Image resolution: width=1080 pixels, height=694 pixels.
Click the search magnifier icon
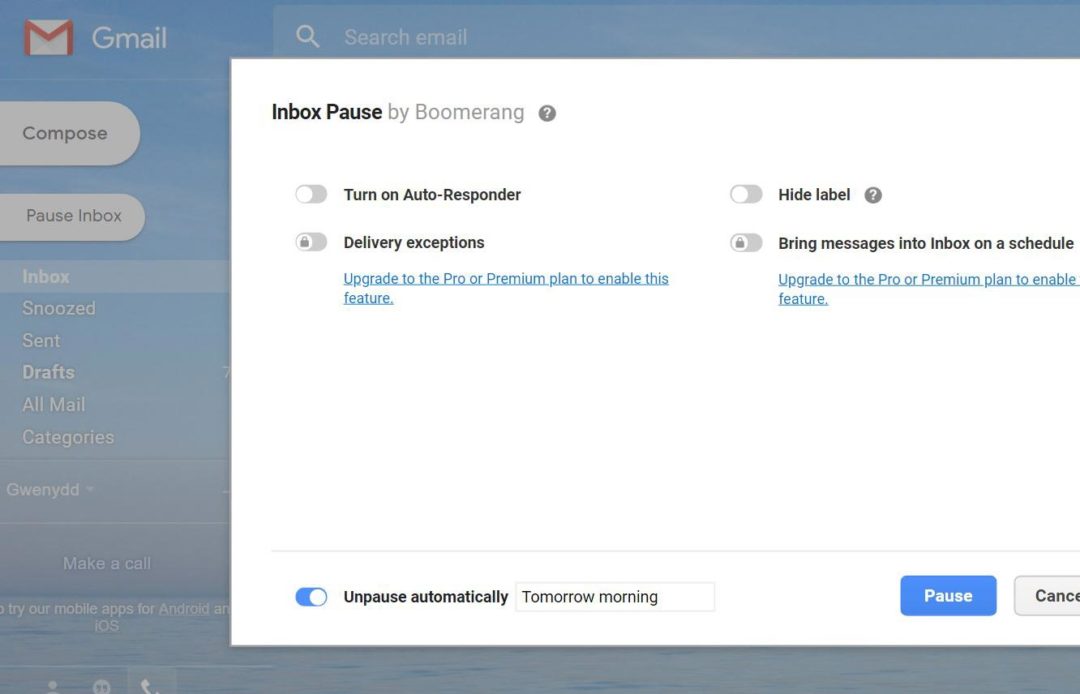tap(307, 36)
